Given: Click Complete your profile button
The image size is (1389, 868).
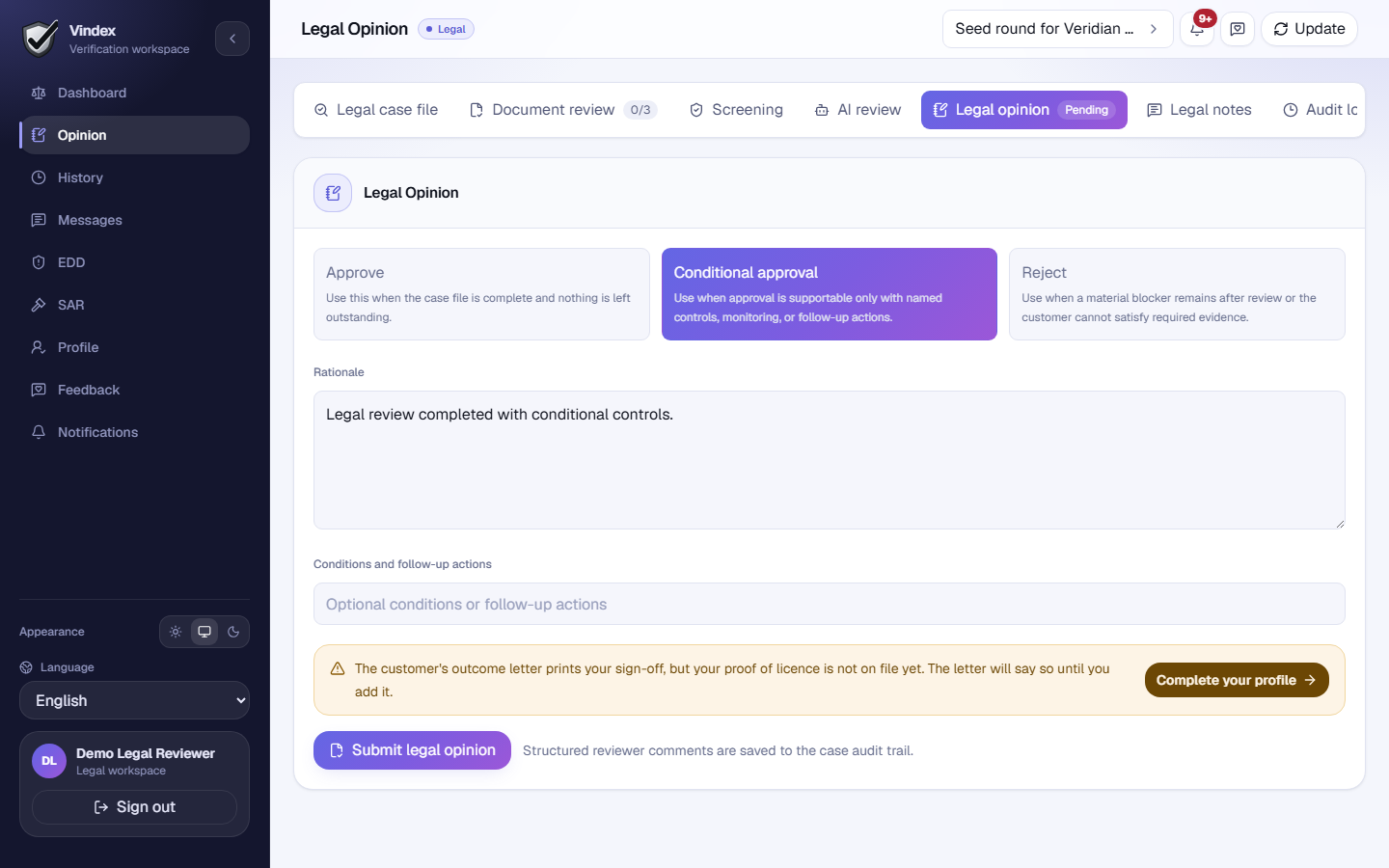Looking at the screenshot, I should 1237,680.
